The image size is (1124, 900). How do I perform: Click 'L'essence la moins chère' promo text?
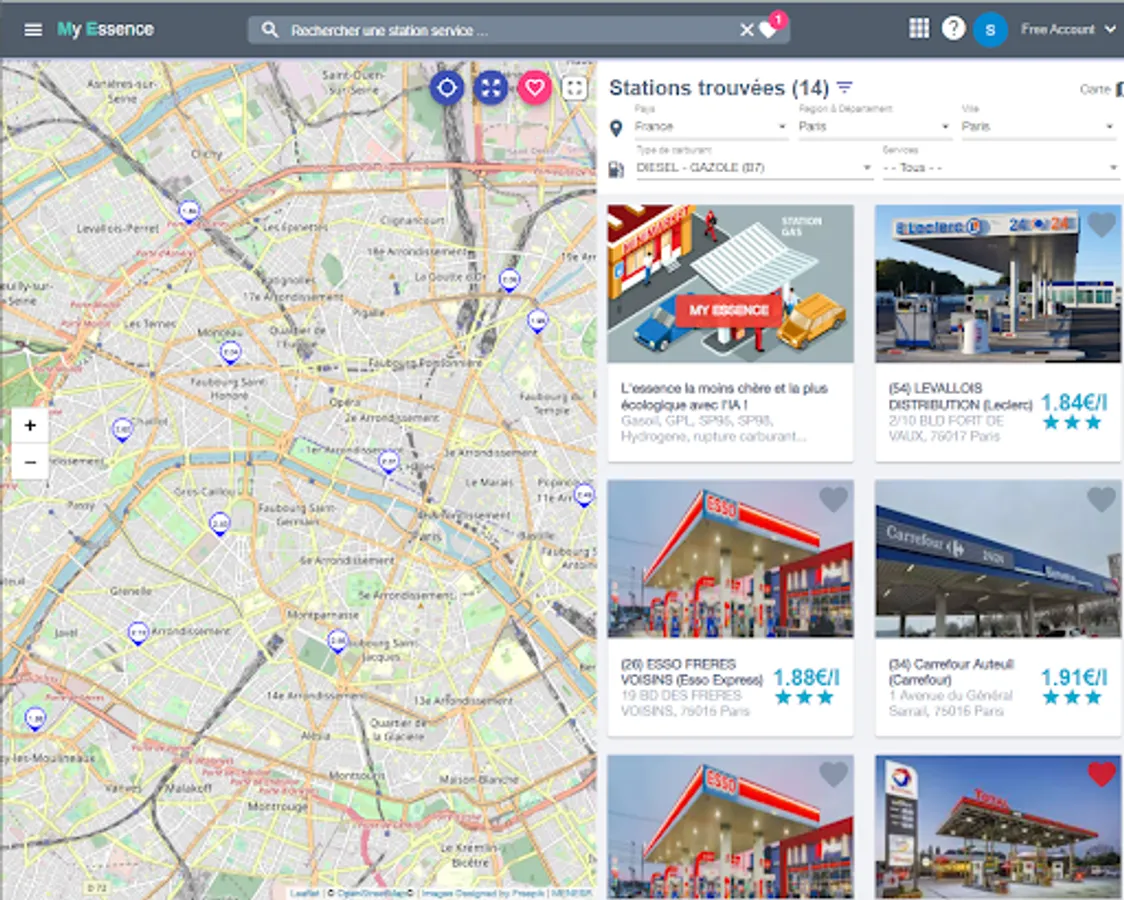coord(724,396)
